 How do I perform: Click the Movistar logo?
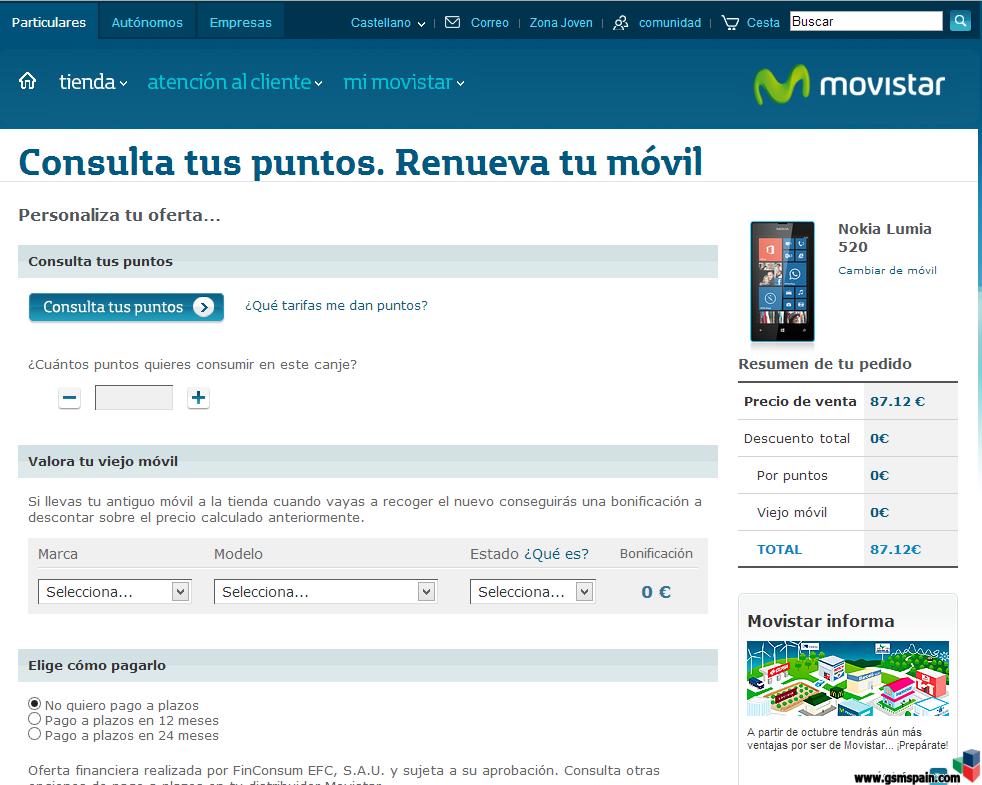pyautogui.click(x=849, y=85)
